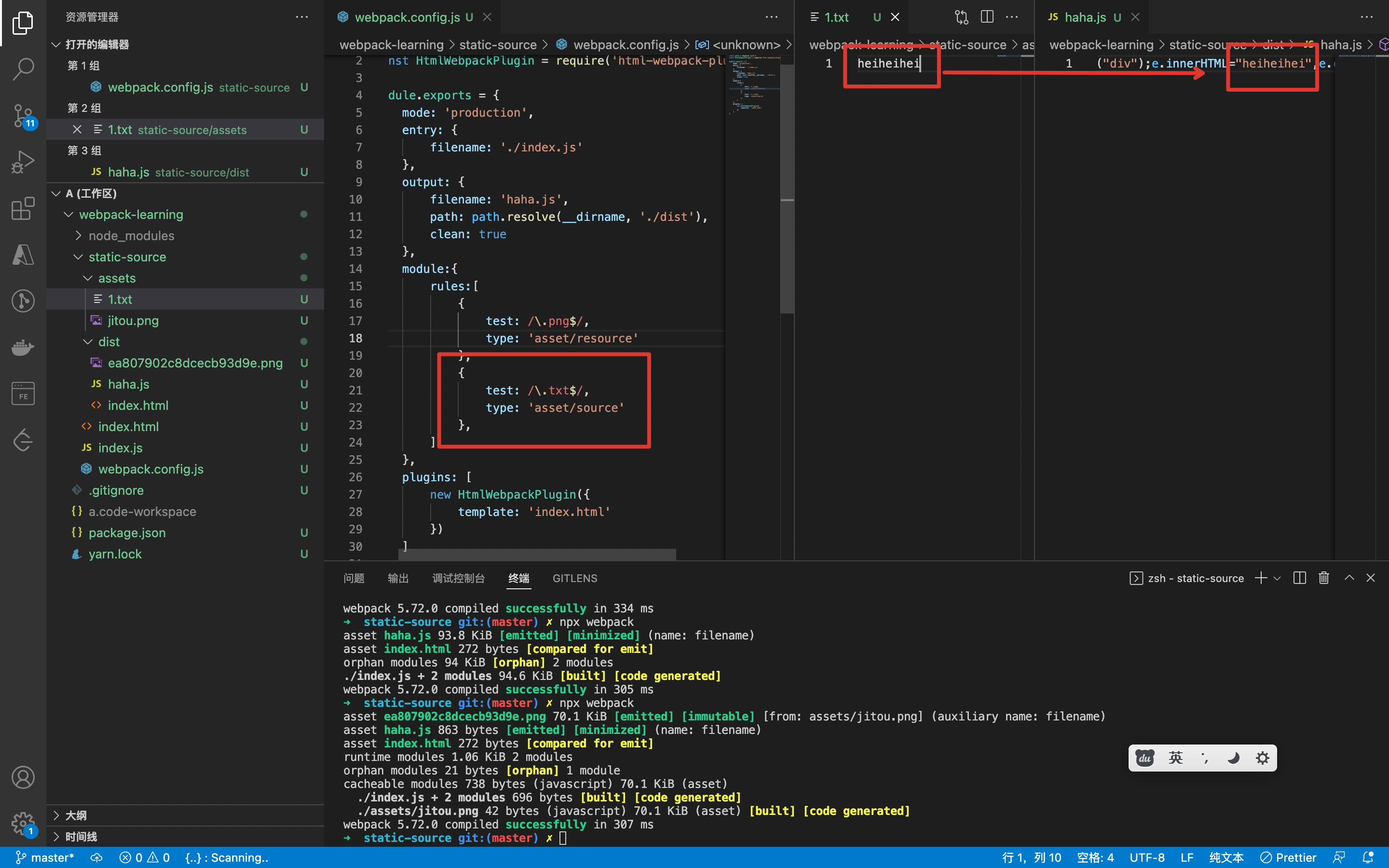
Task: Open the Search view in activity bar
Action: click(x=23, y=69)
